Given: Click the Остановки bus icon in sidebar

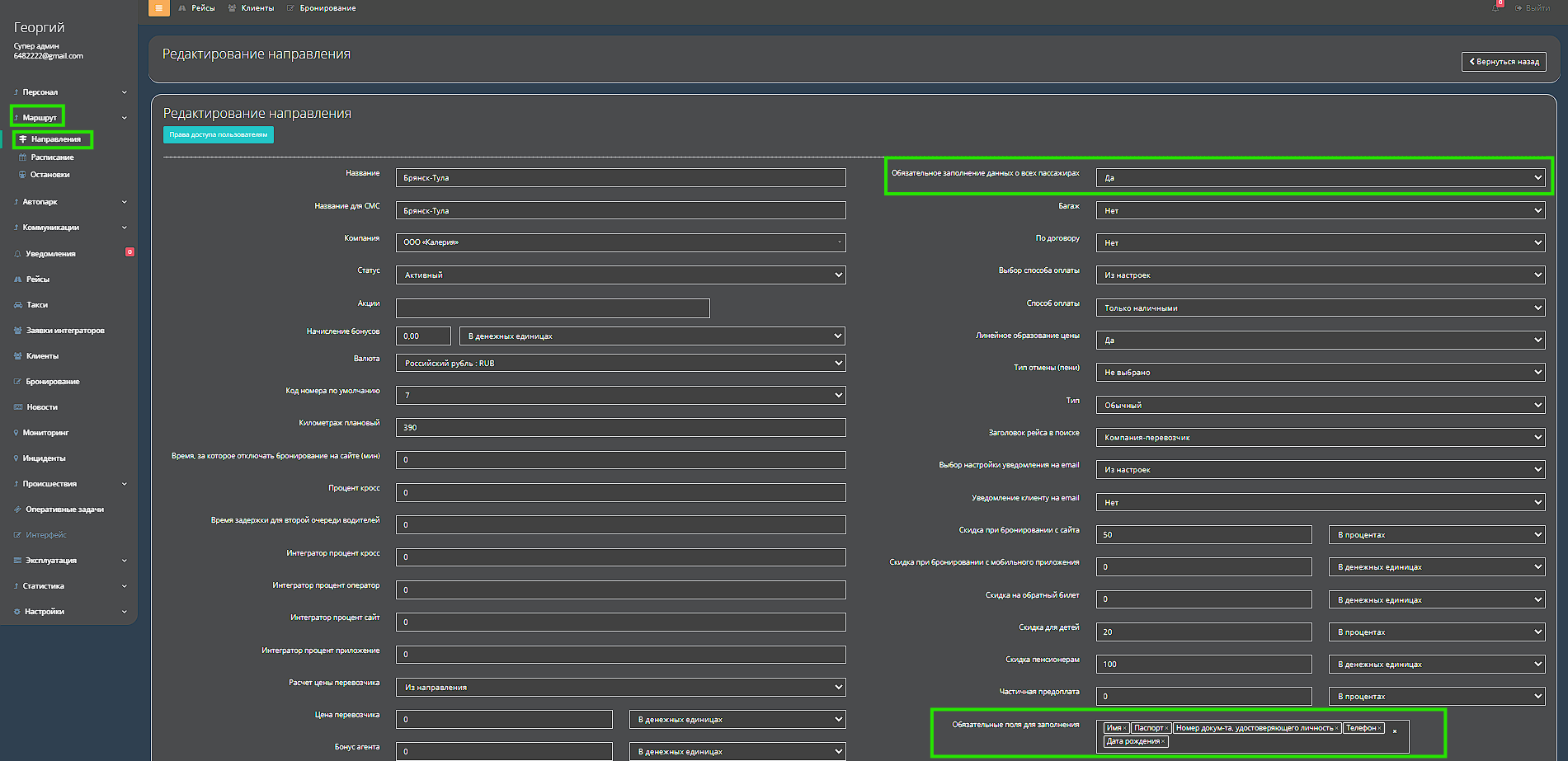Looking at the screenshot, I should (x=22, y=175).
